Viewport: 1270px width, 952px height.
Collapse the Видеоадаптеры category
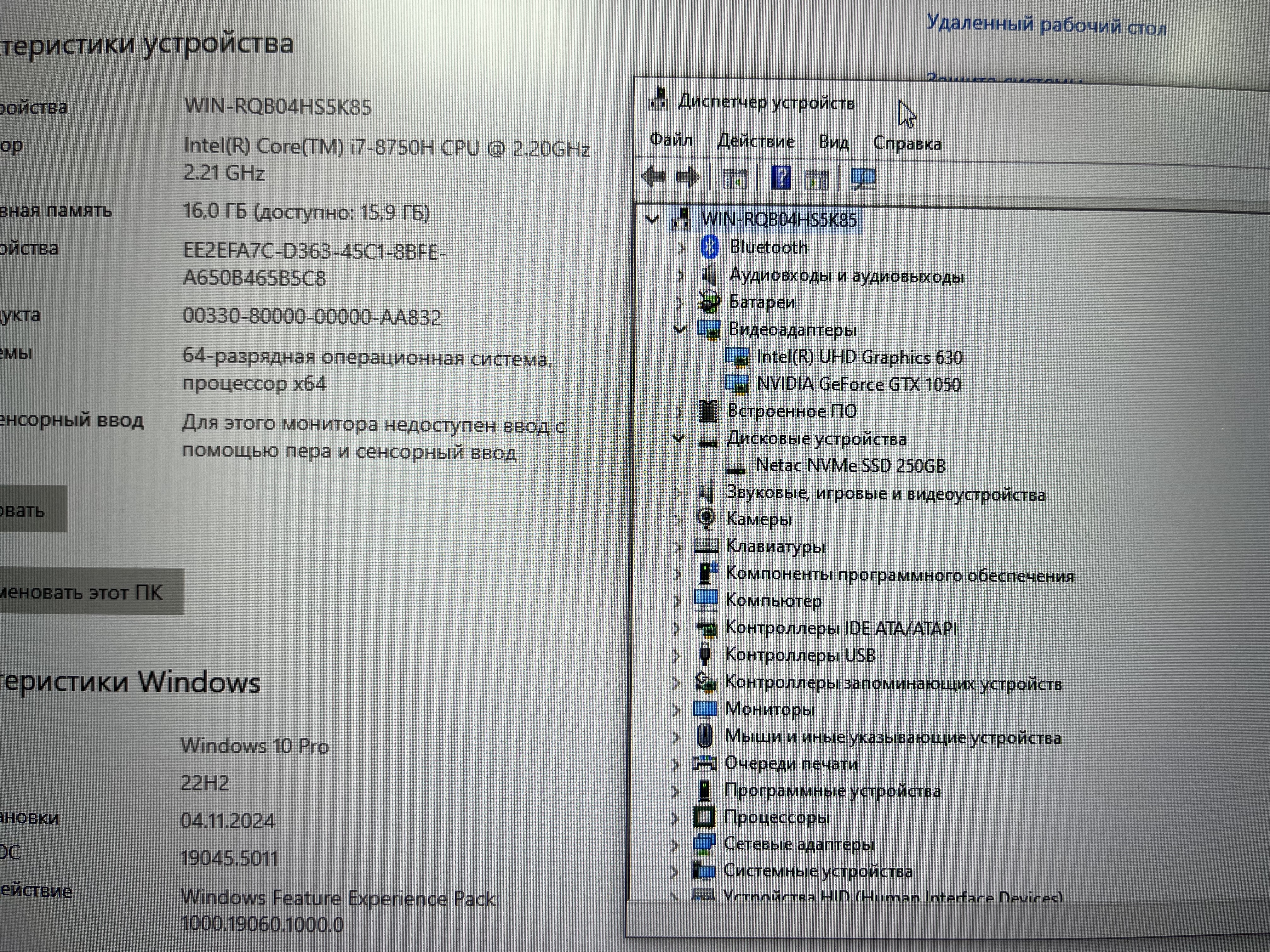[679, 329]
